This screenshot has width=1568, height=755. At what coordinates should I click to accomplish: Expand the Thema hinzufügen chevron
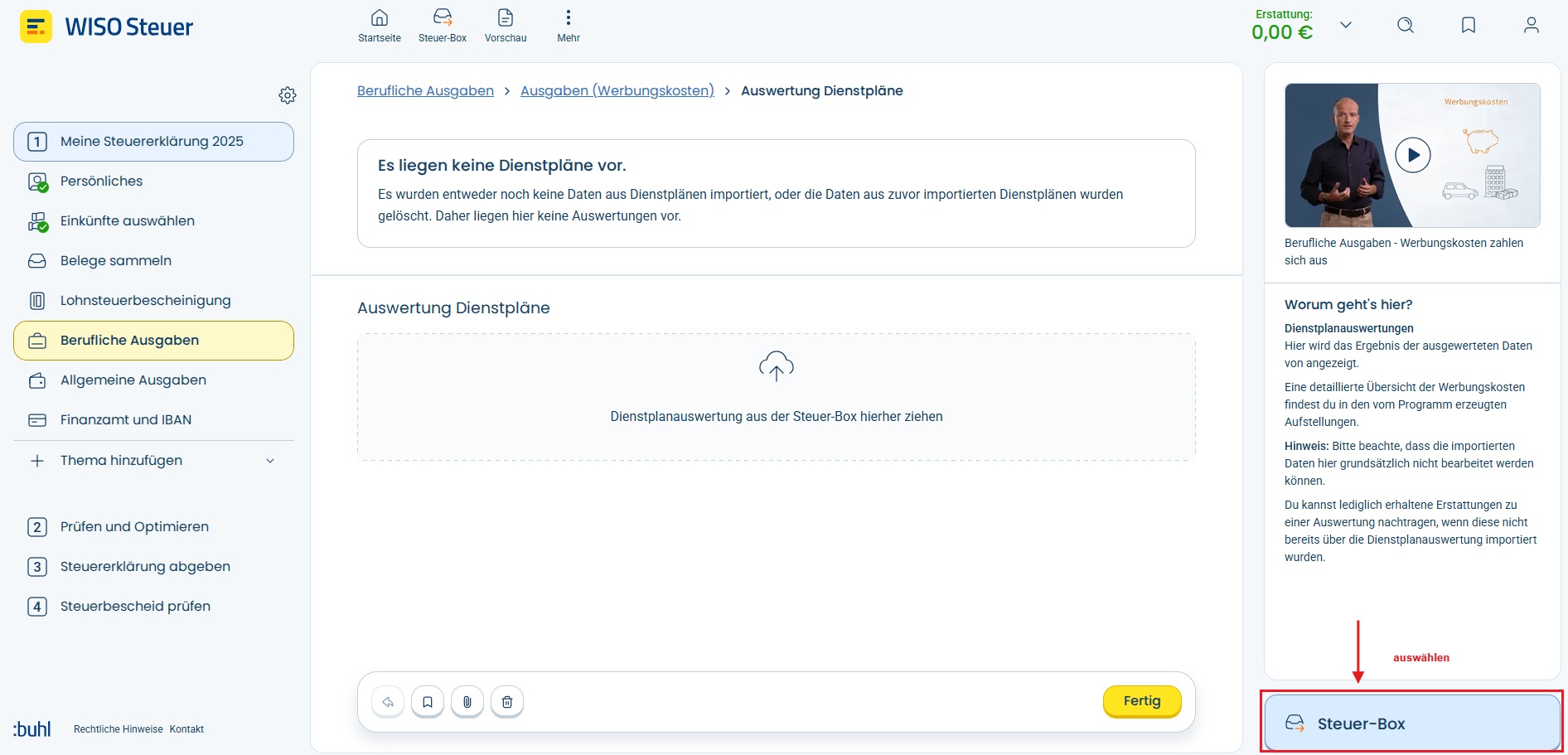[270, 461]
